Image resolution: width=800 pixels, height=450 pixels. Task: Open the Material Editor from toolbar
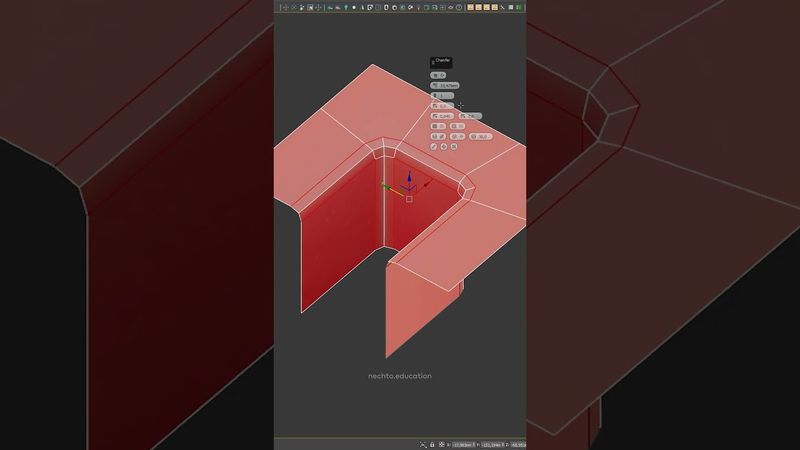[470, 7]
